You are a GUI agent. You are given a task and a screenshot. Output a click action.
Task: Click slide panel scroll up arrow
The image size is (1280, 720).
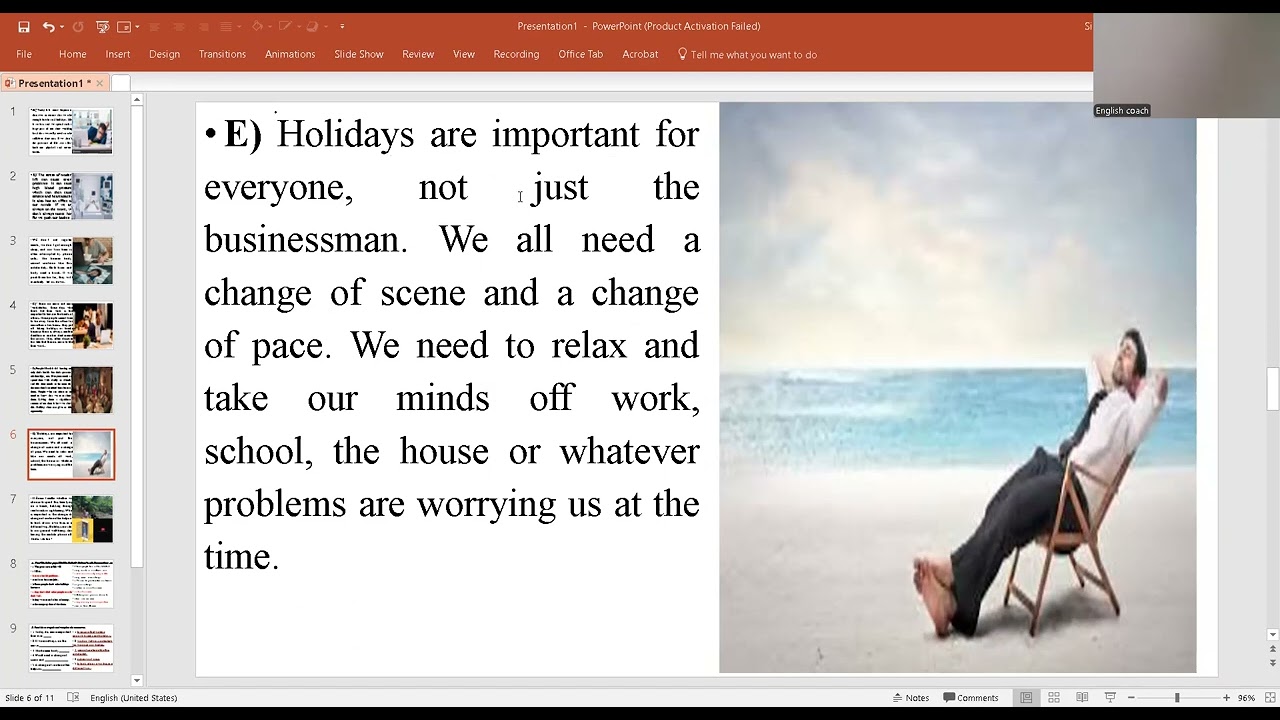[x=137, y=99]
